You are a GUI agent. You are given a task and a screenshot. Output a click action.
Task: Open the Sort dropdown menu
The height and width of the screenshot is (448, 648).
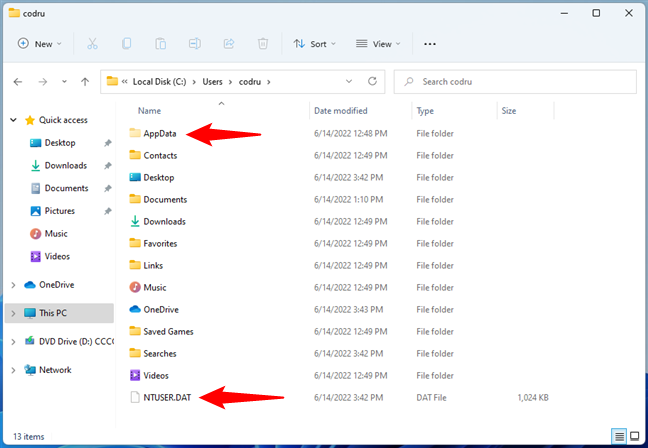[314, 44]
